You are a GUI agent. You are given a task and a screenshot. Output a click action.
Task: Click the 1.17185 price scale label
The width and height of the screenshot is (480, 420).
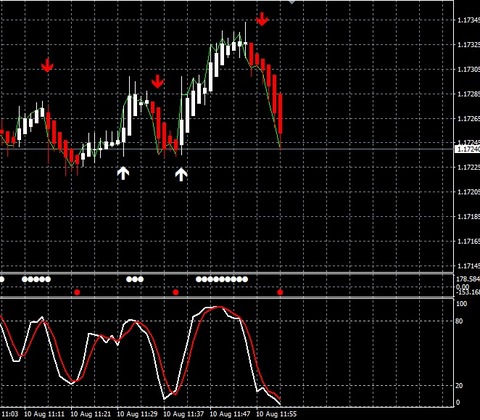pos(468,217)
